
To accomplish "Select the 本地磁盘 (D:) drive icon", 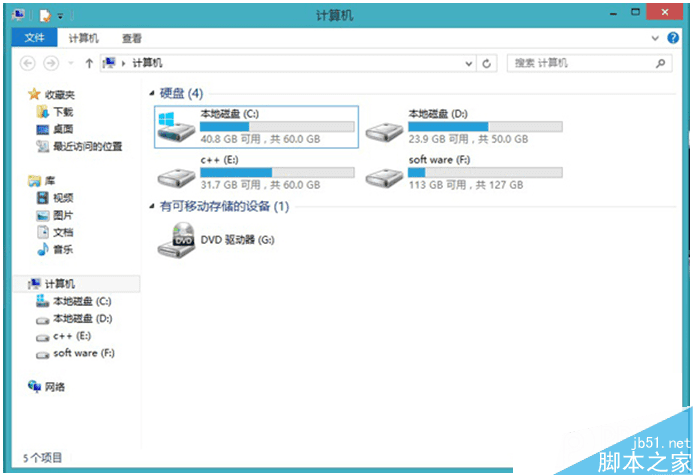I will click(x=384, y=131).
